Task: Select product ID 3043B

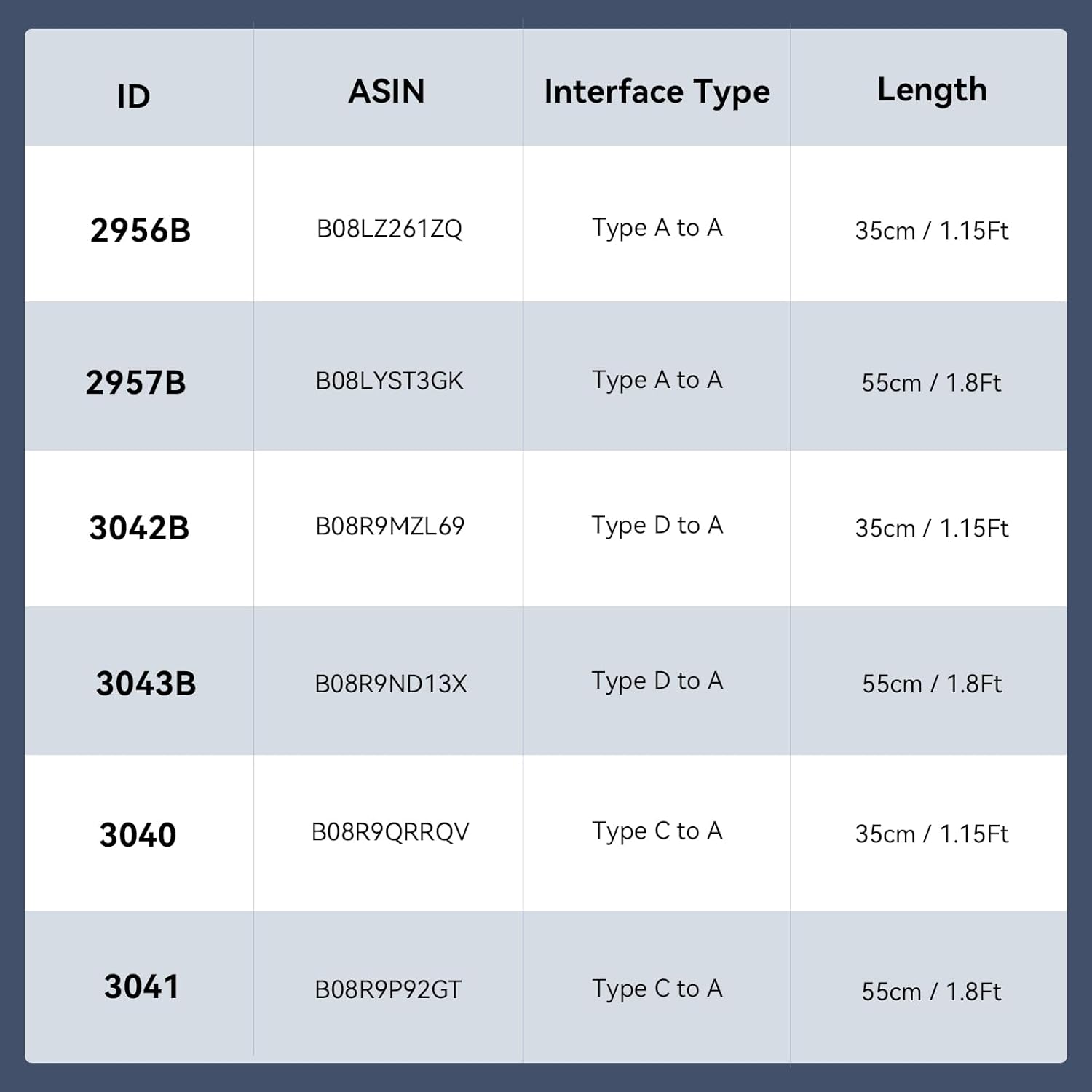Action: click(146, 684)
